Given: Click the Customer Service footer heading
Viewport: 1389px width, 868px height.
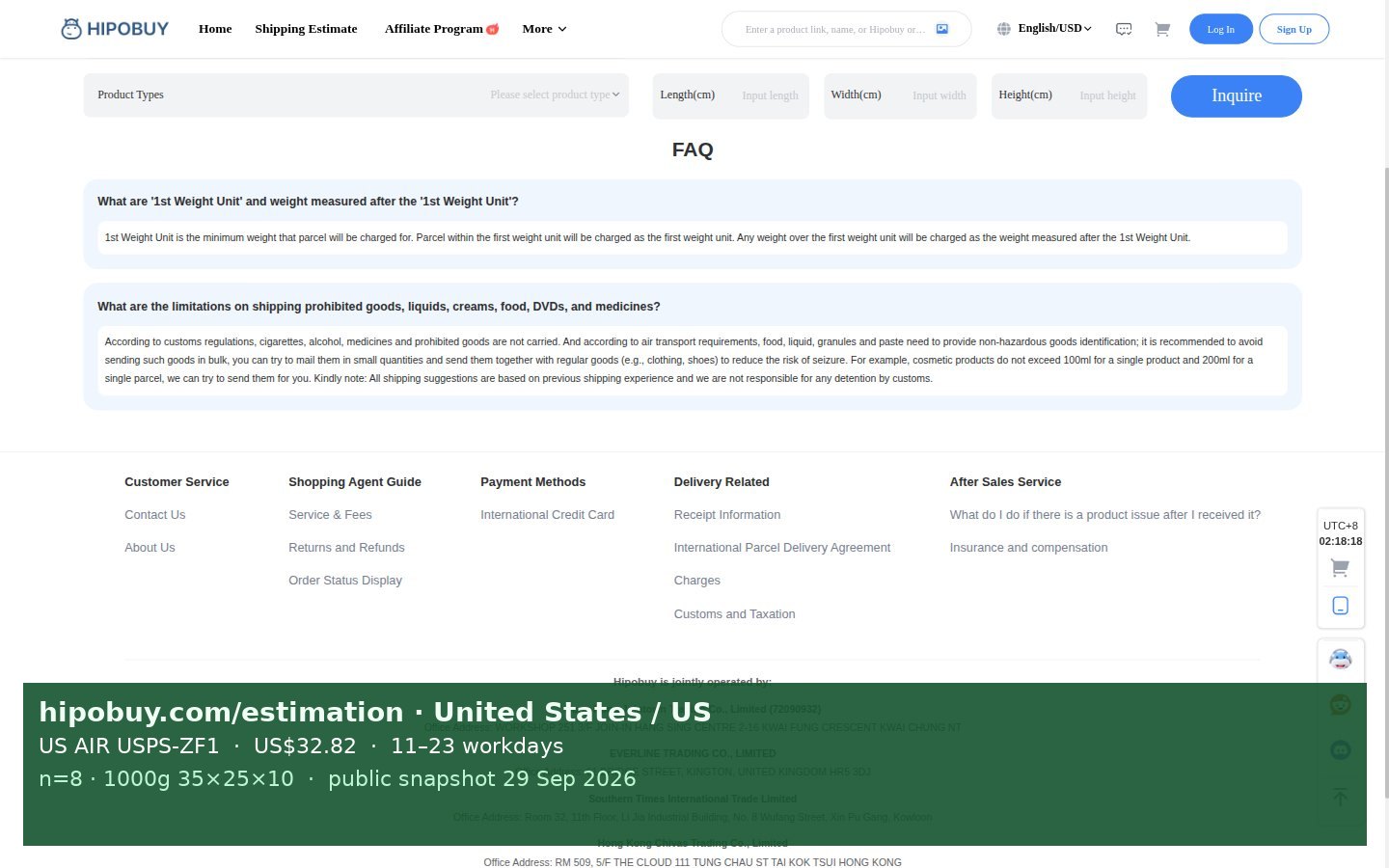Looking at the screenshot, I should pyautogui.click(x=177, y=482).
